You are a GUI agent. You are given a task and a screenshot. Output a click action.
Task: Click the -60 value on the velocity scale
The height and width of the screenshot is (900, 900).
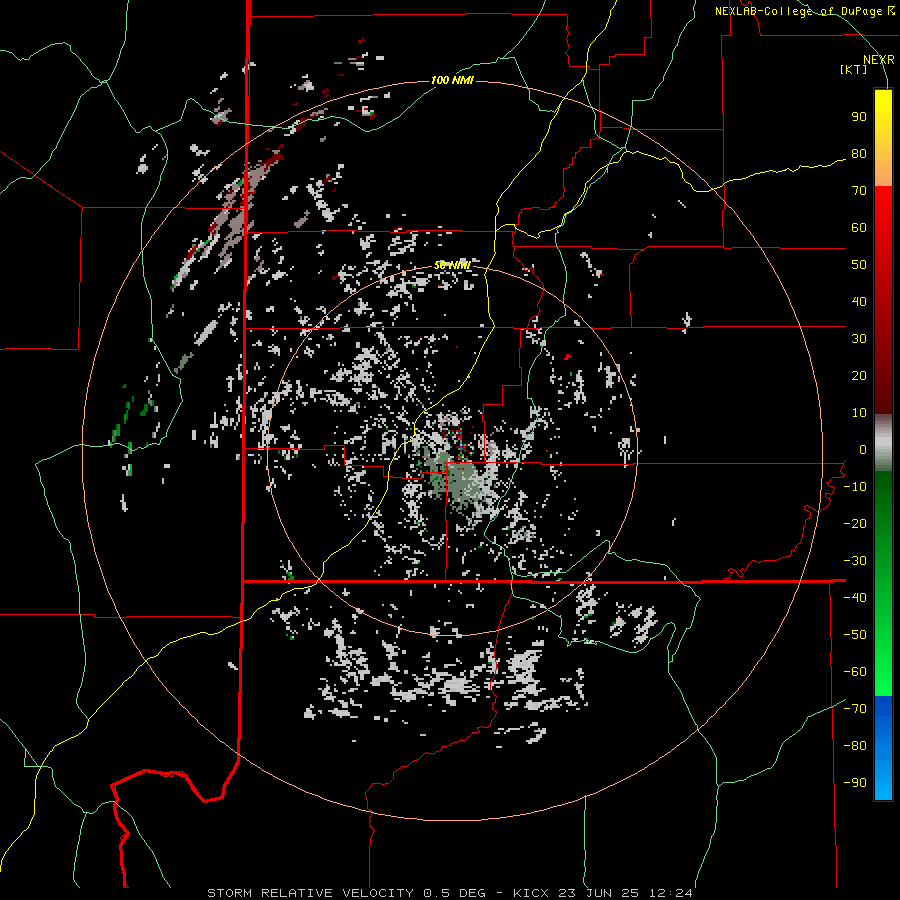855,672
